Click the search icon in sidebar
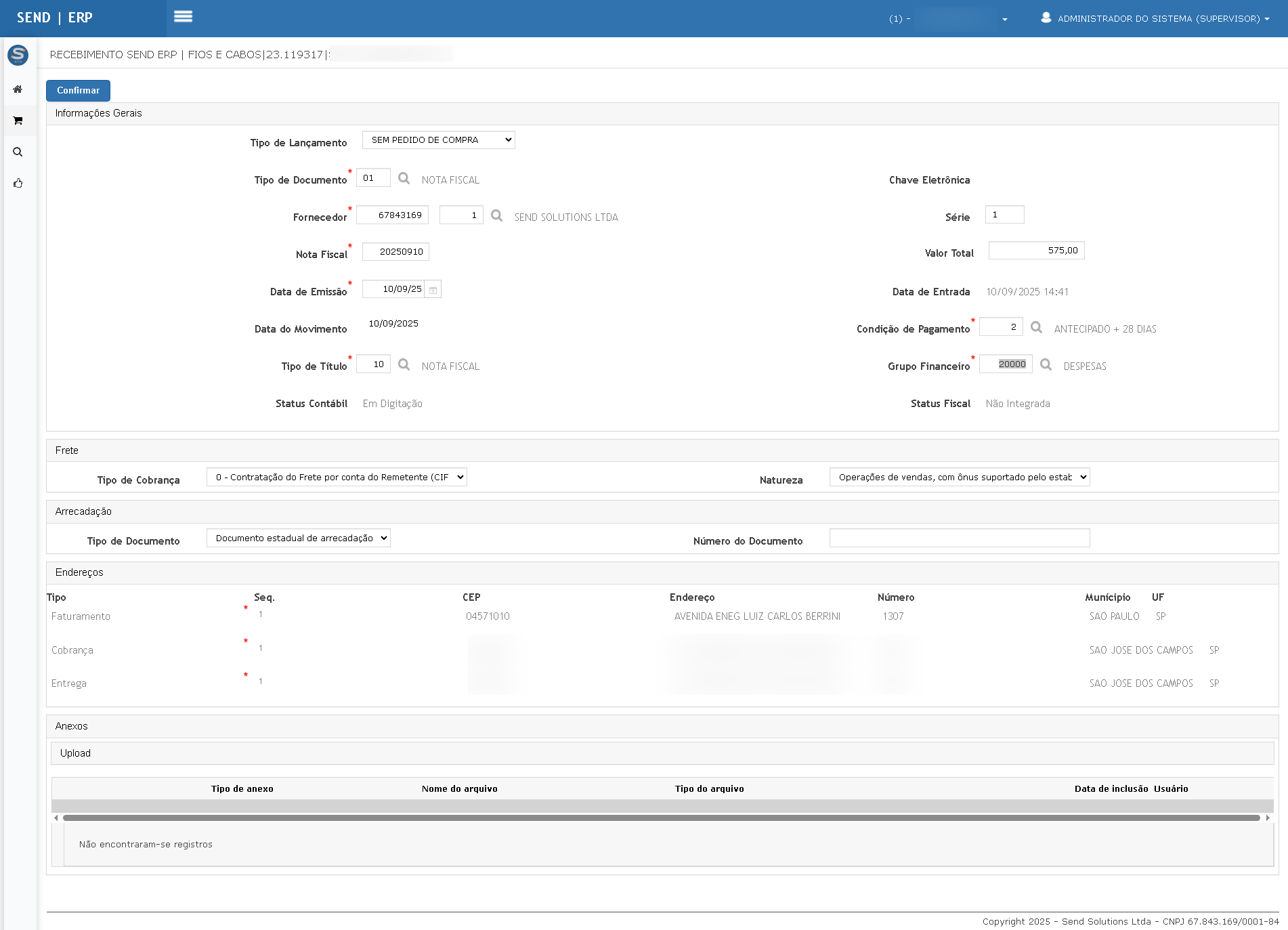 click(x=18, y=152)
